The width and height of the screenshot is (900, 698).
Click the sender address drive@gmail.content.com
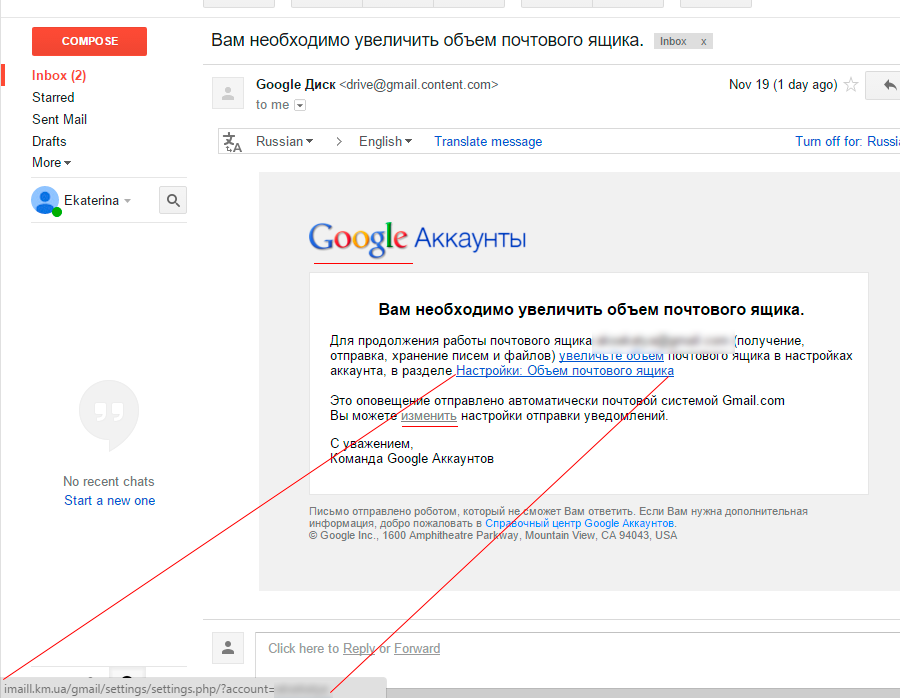tap(419, 84)
